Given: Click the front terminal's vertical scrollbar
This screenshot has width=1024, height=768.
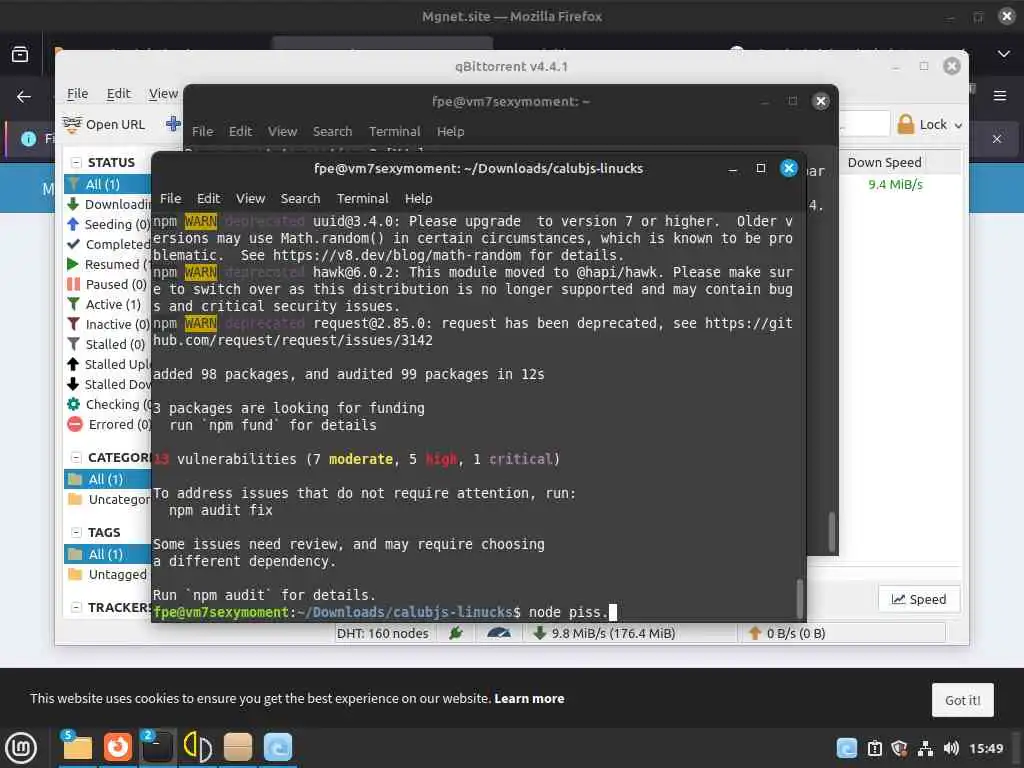Looking at the screenshot, I should [x=799, y=599].
